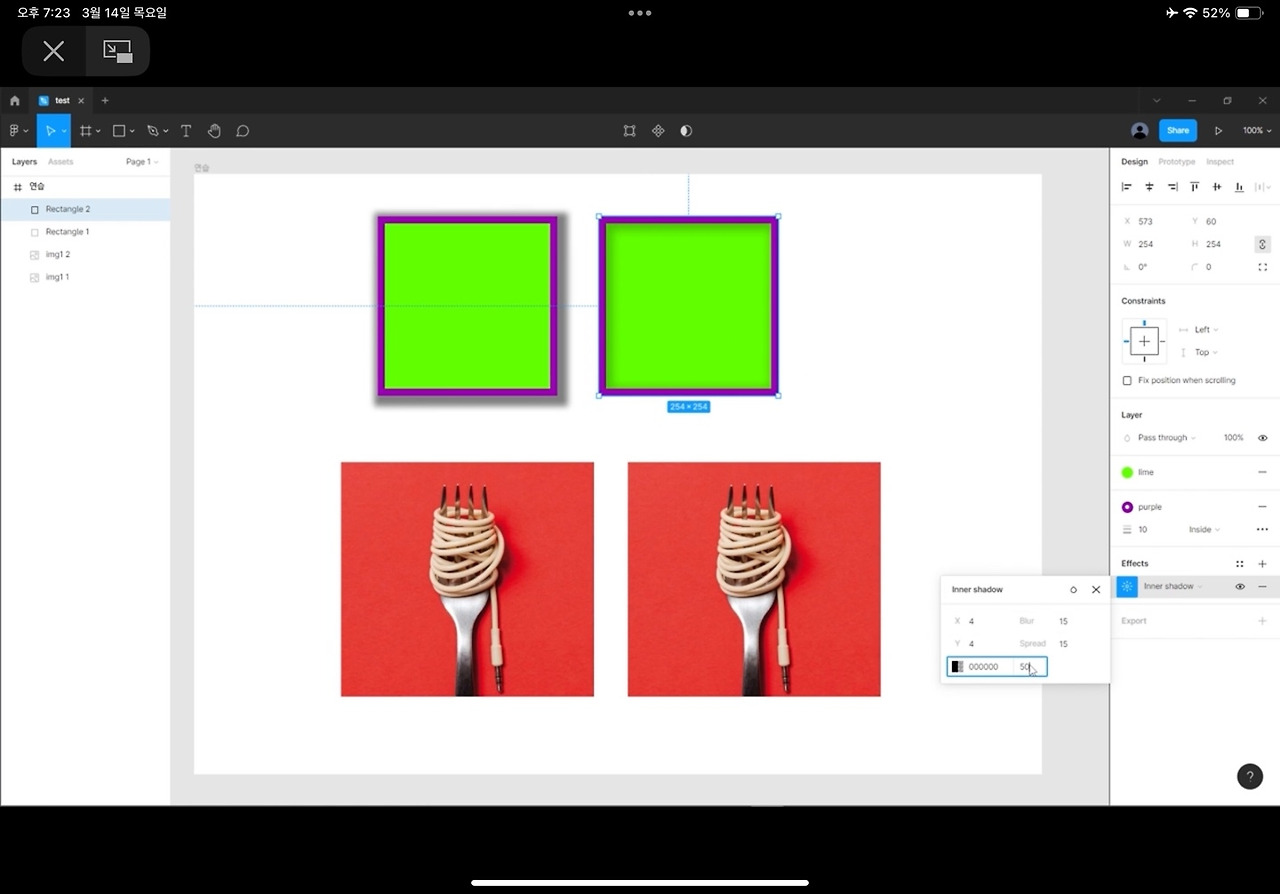The height and width of the screenshot is (894, 1280).
Task: Switch to the Assets tab
Action: [x=61, y=162]
